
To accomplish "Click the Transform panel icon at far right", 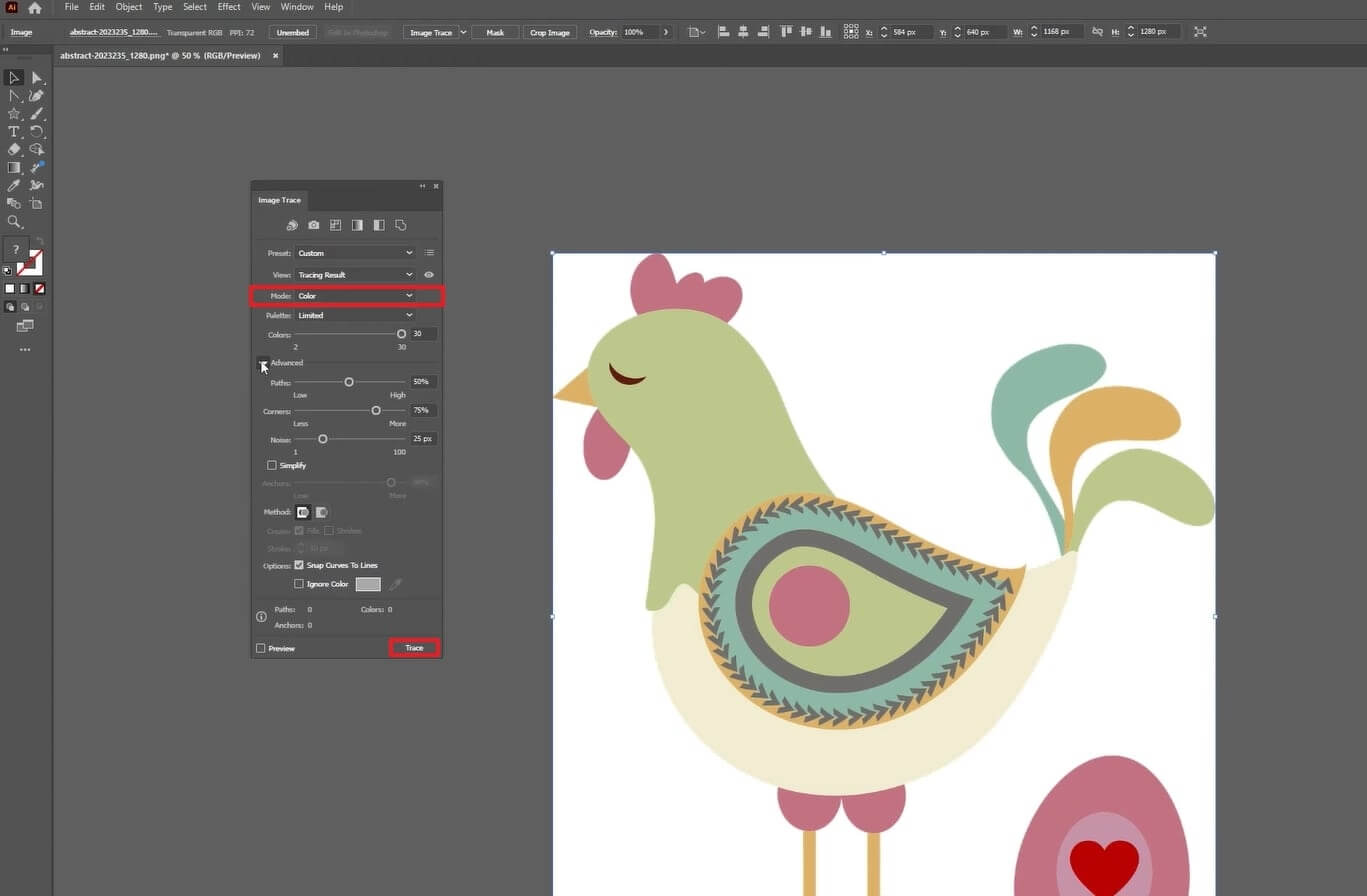I will click(1200, 32).
